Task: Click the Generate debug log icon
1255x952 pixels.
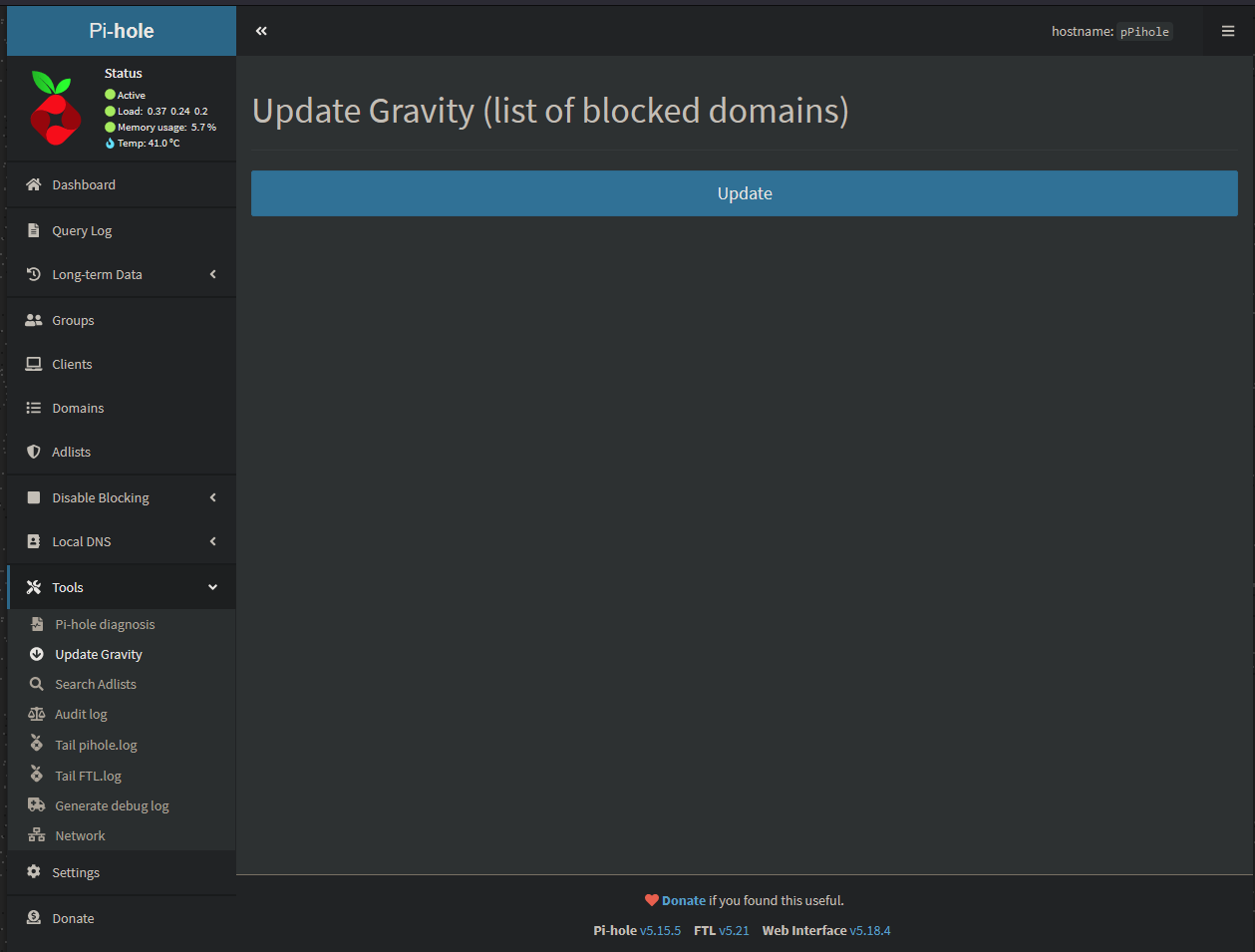Action: tap(37, 805)
